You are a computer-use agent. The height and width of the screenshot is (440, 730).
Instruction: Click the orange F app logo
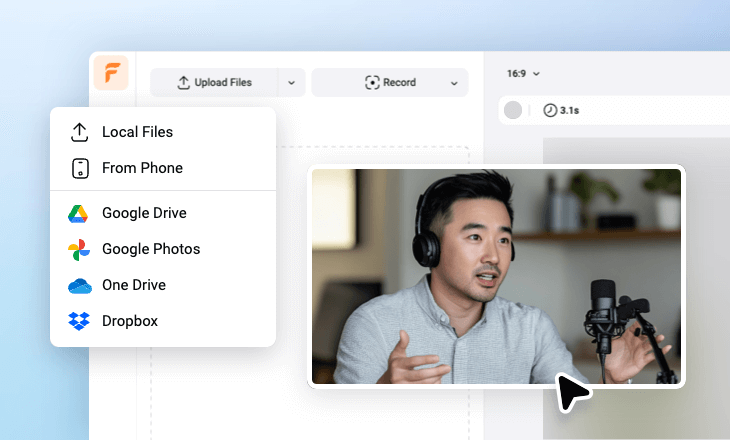coord(111,73)
